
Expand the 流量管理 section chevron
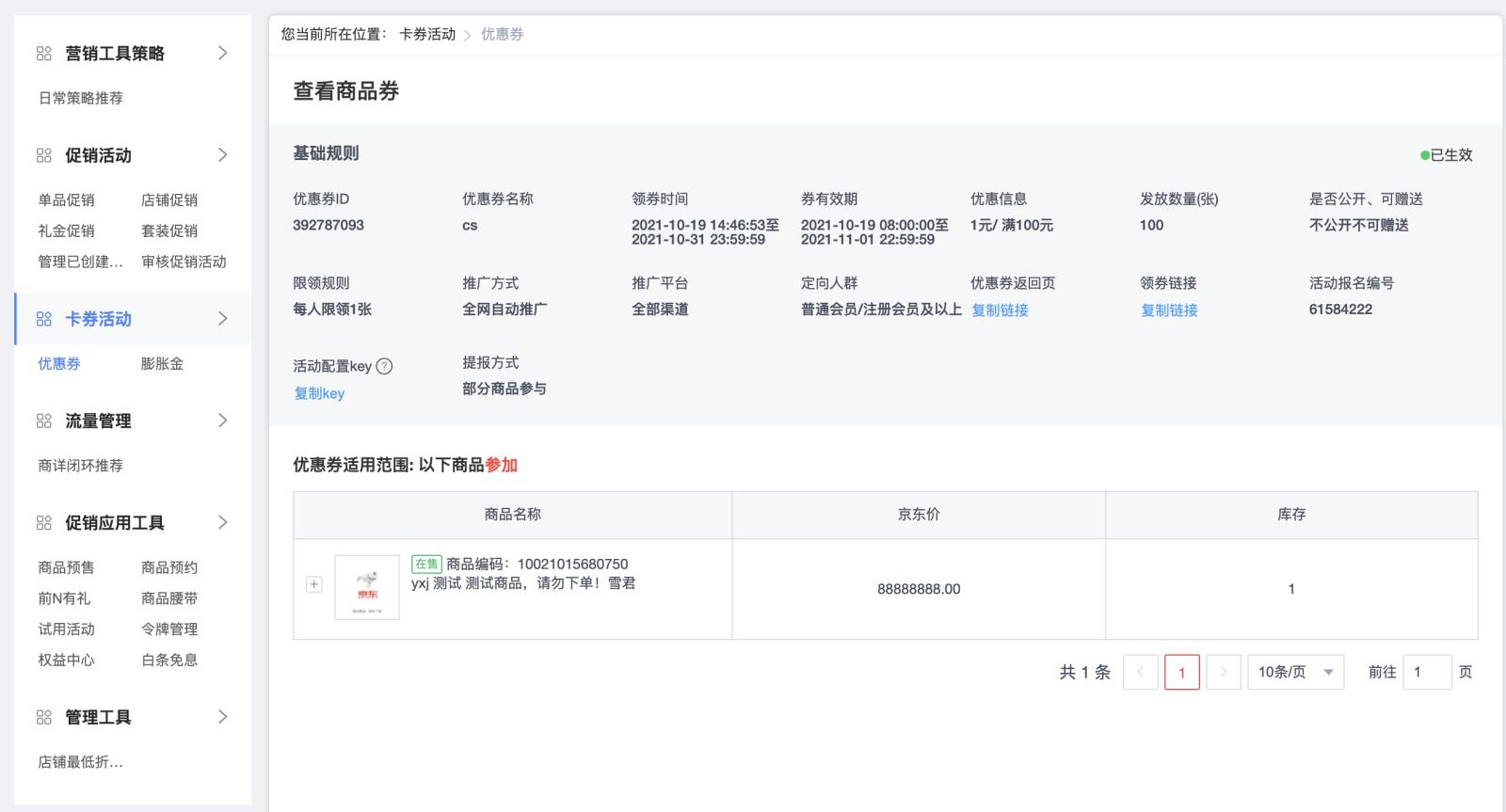click(223, 420)
